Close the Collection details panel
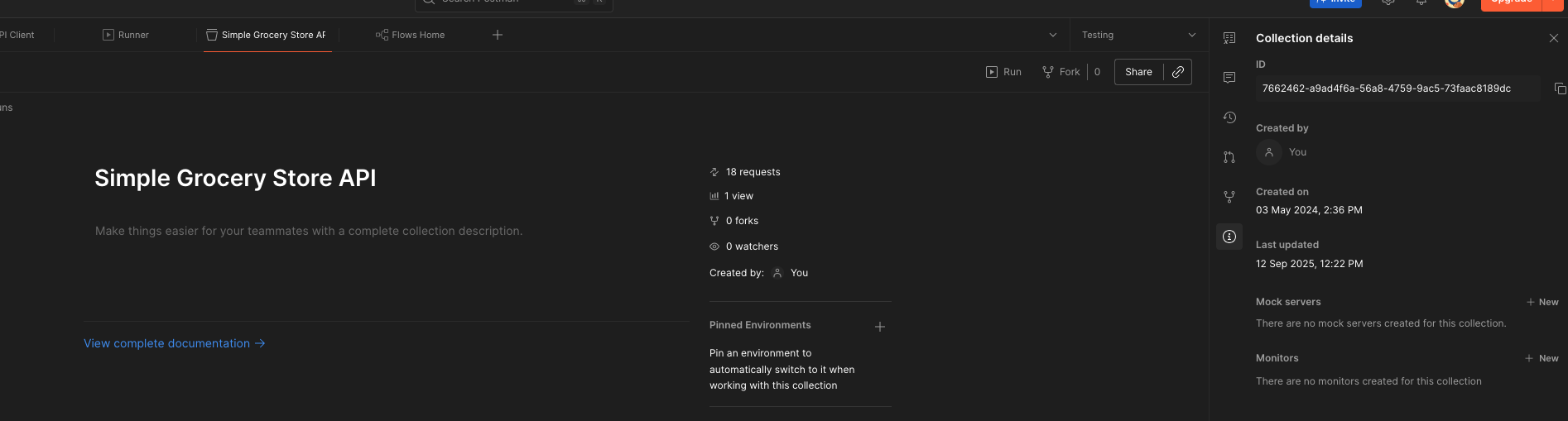Screen dimensions: 1568x421 1554,38
